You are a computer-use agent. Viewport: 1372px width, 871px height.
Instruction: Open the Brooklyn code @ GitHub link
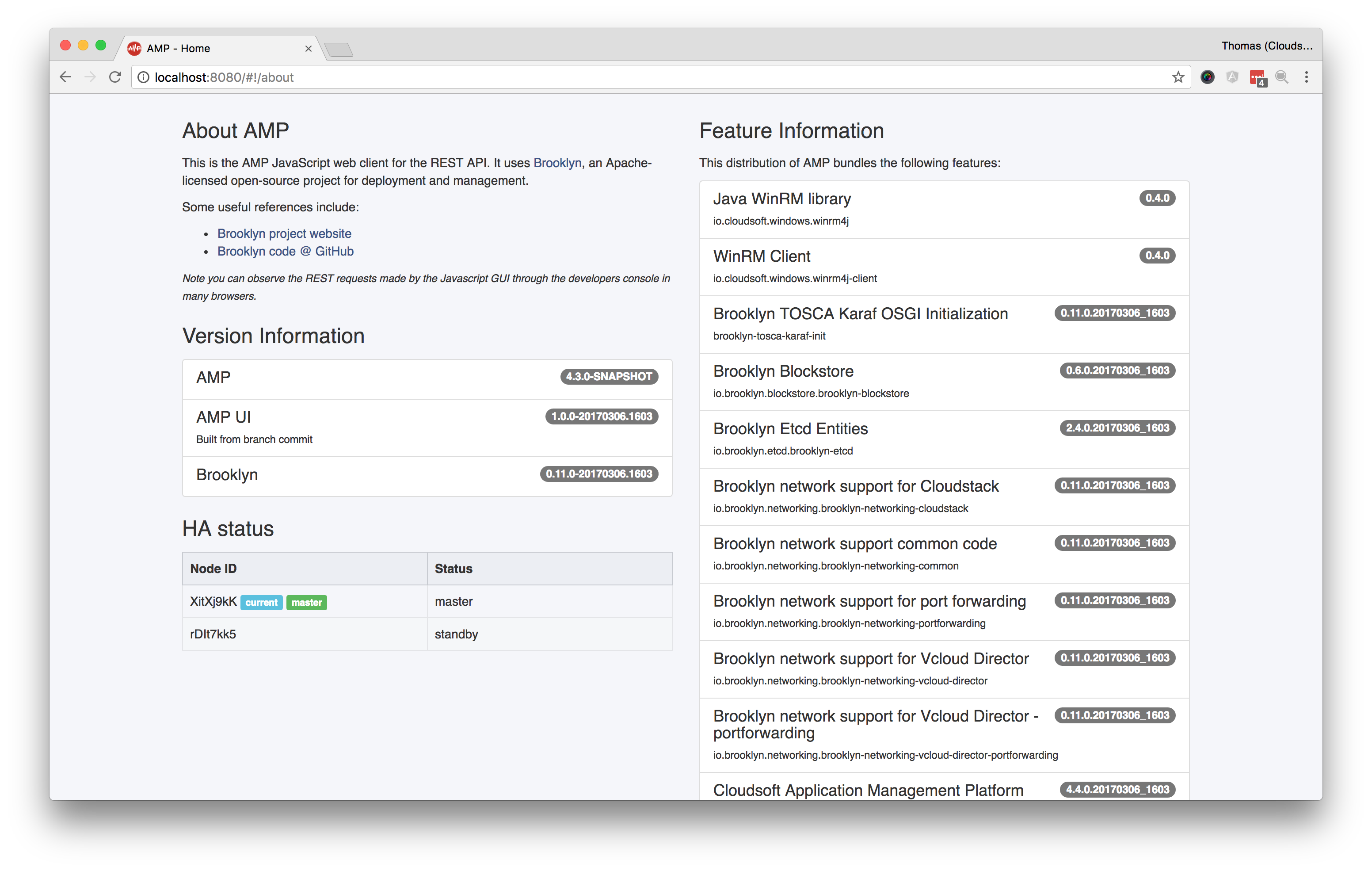pyautogui.click(x=286, y=252)
